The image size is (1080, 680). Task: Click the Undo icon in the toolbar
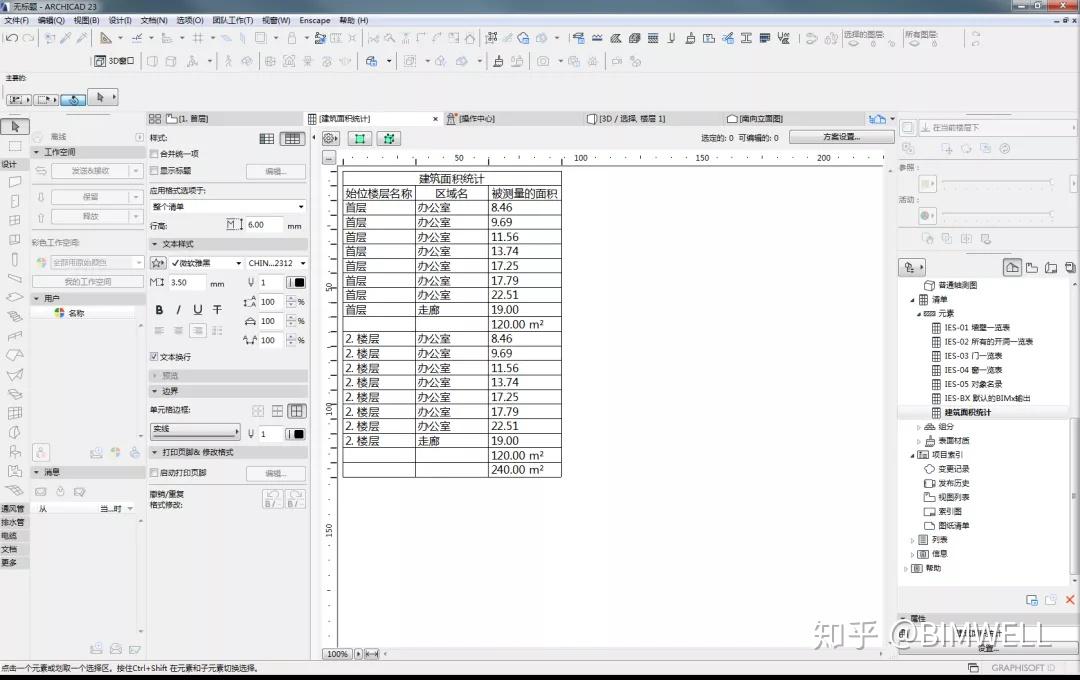tap(12, 38)
